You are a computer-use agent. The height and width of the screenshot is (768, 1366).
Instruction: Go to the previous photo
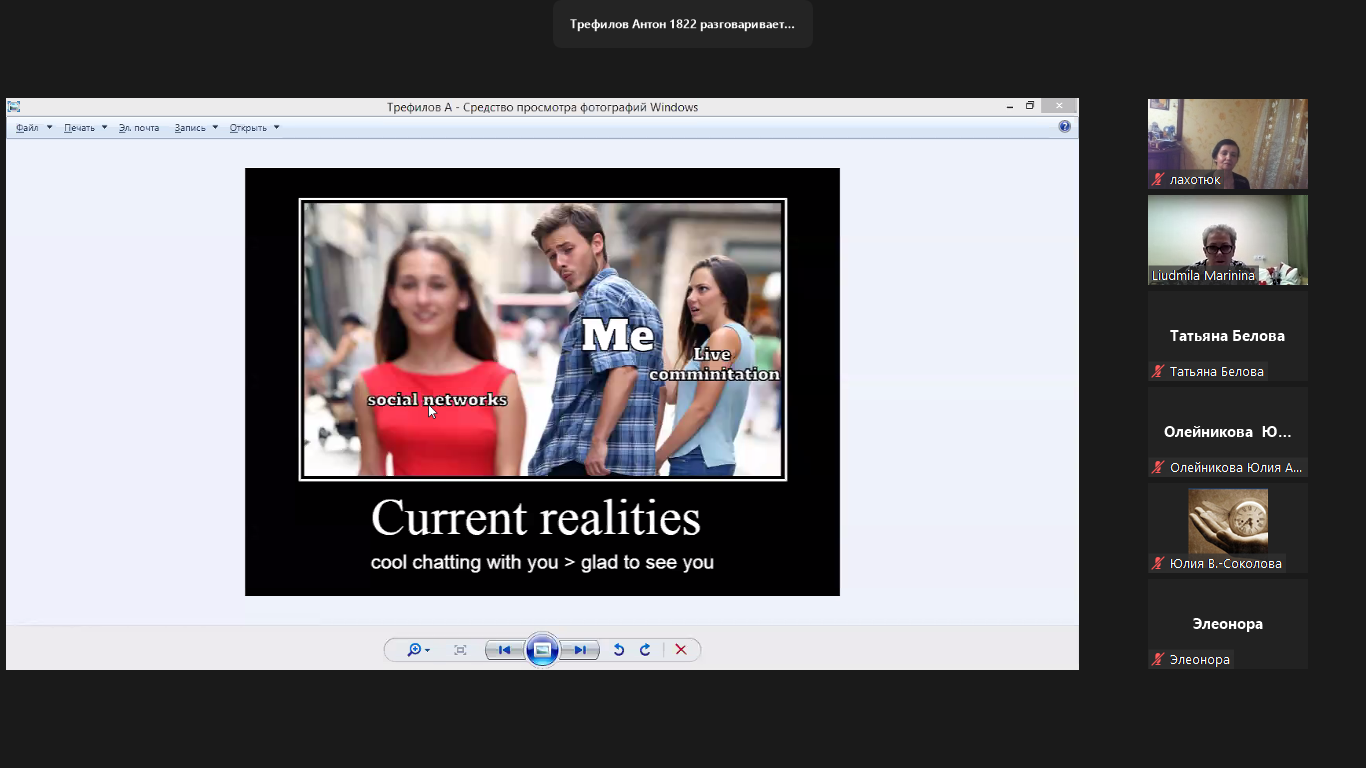(x=505, y=650)
